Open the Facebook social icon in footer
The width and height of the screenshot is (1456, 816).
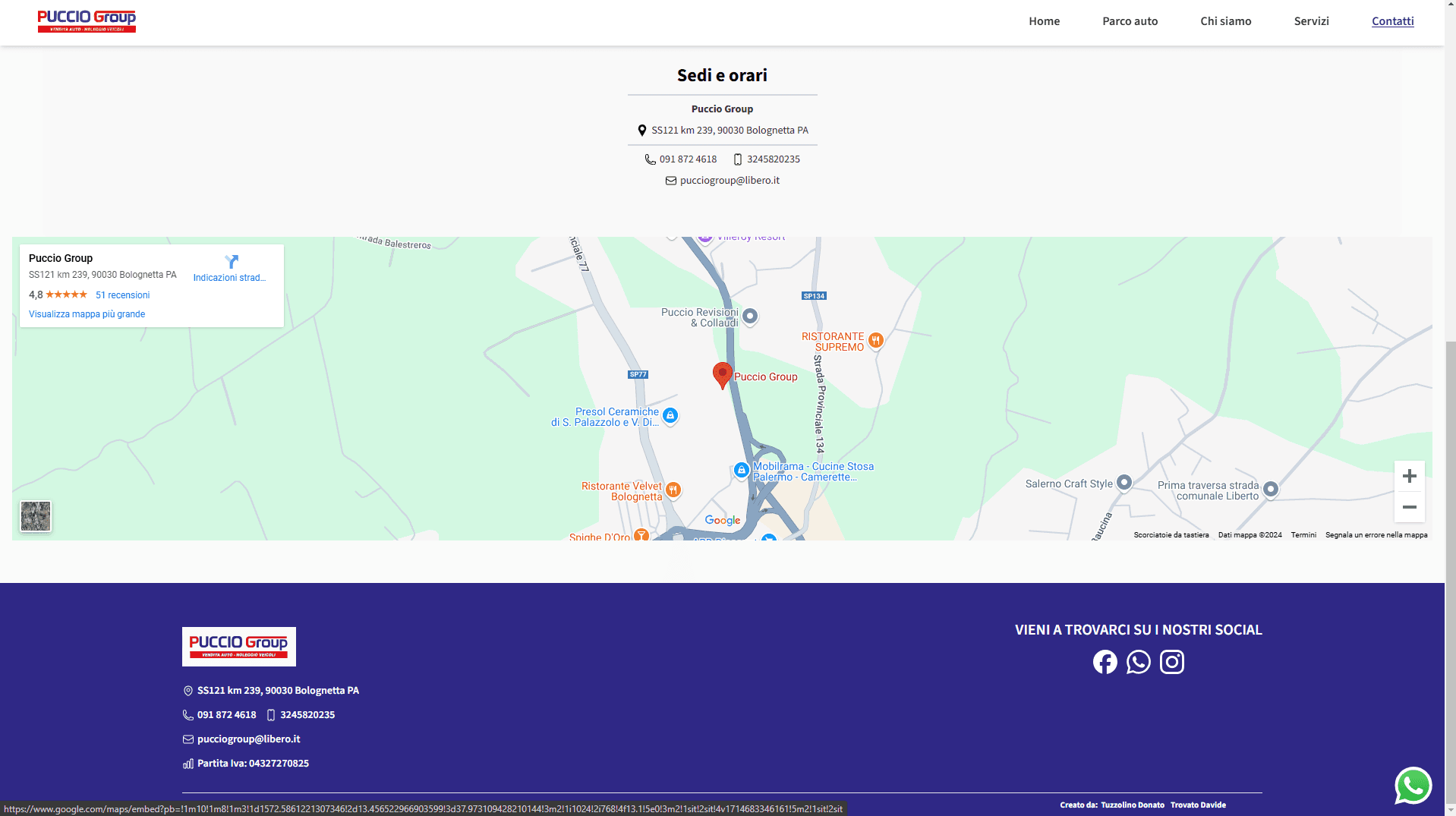tap(1105, 662)
